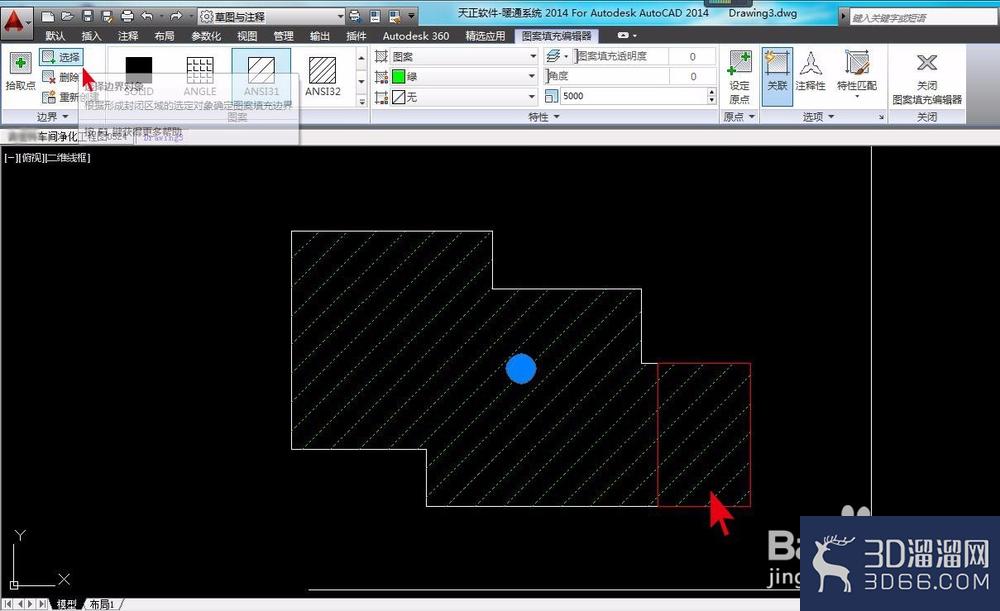Switch to the 参数化 ribbon tab
The width and height of the screenshot is (1000, 611).
pyautogui.click(x=206, y=36)
